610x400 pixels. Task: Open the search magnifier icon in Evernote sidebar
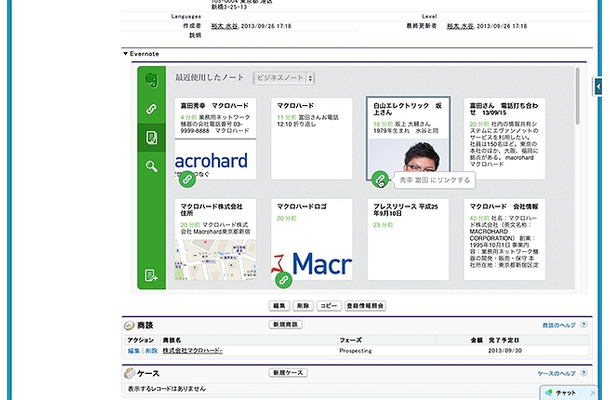point(151,166)
